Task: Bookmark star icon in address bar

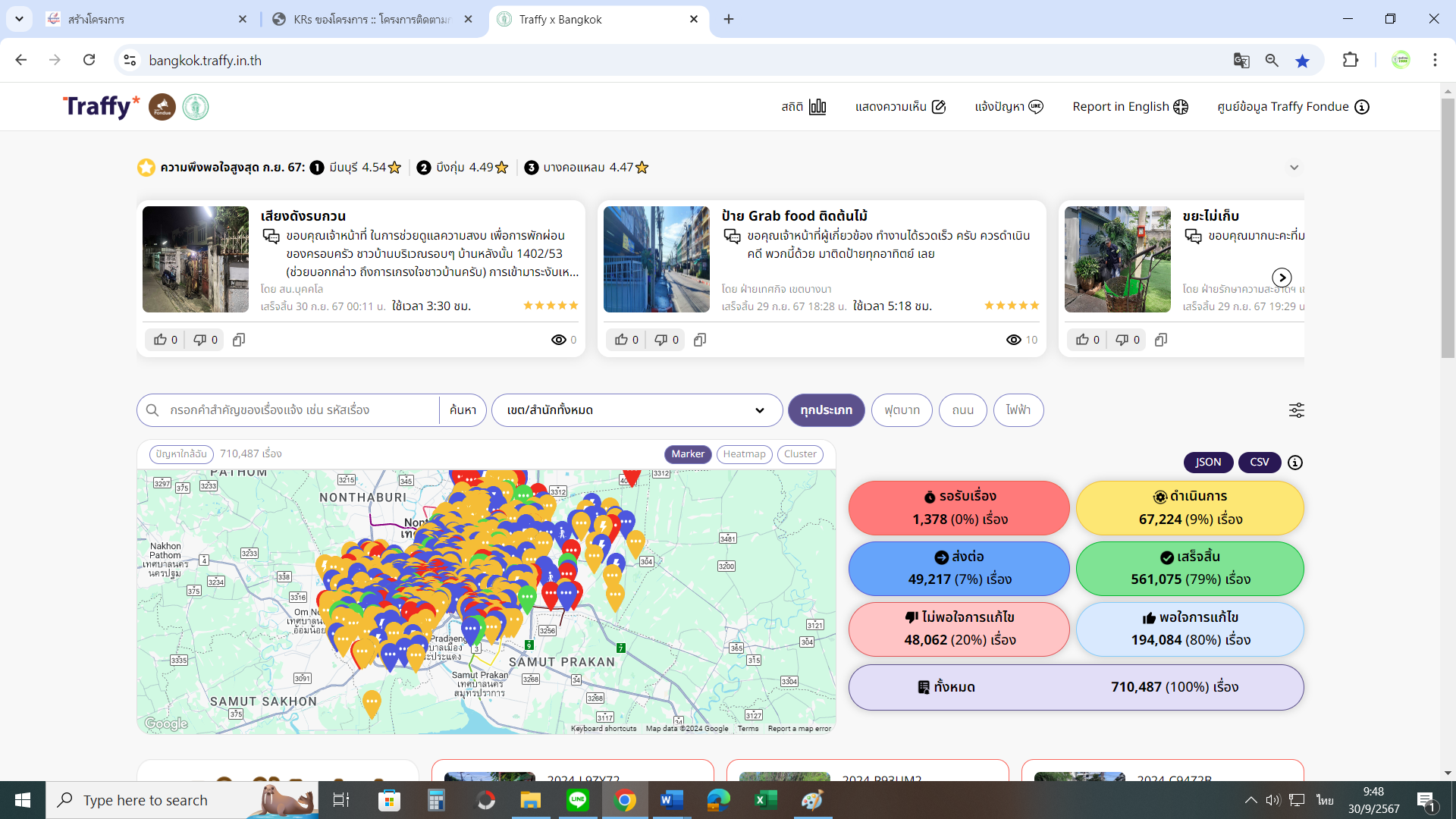Action: [x=1302, y=61]
